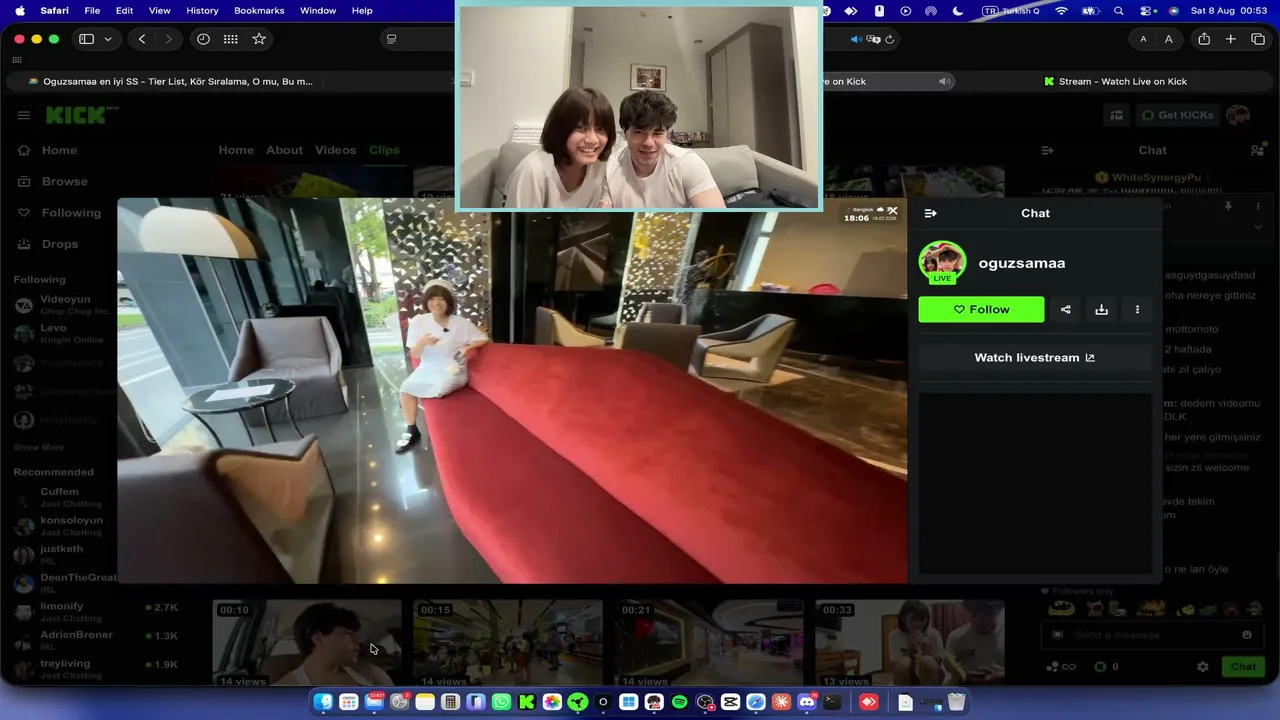Viewport: 1280px width, 720px height.
Task: Open the Safari File menu
Action: 92,11
